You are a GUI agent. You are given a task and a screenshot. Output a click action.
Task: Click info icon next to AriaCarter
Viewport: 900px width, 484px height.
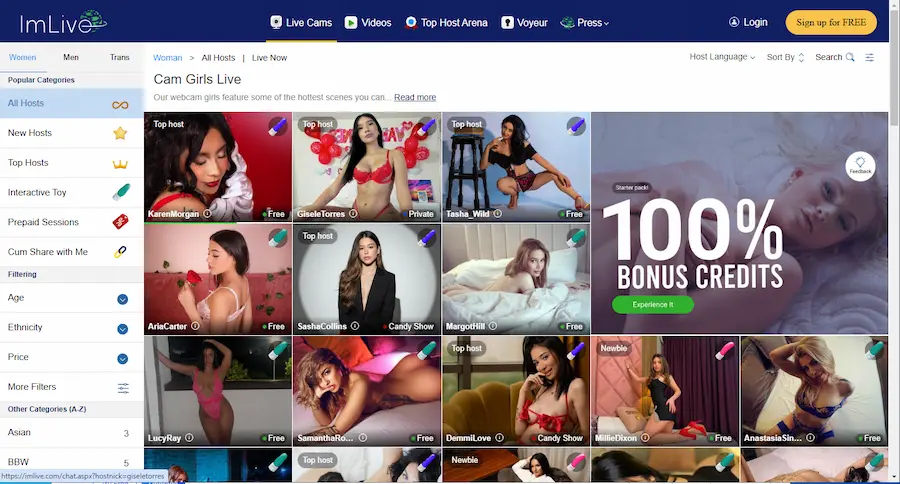click(195, 326)
